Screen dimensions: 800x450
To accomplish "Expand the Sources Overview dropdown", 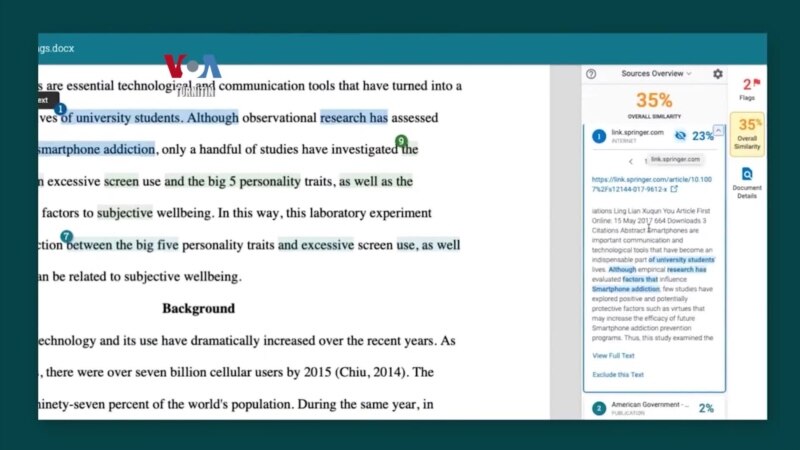I will point(656,73).
